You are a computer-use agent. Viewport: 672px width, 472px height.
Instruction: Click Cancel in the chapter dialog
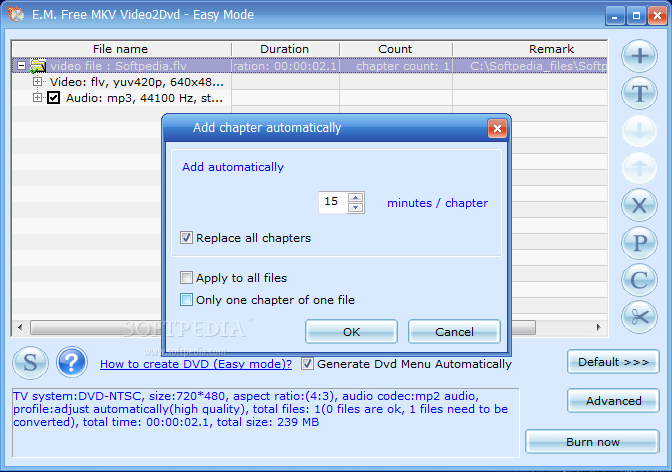[454, 332]
